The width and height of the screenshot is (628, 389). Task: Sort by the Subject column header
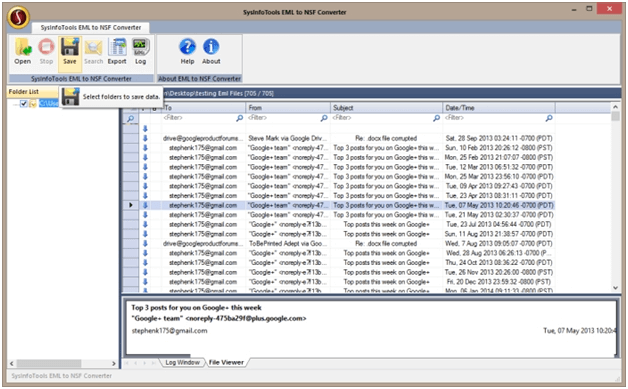[x=386, y=108]
